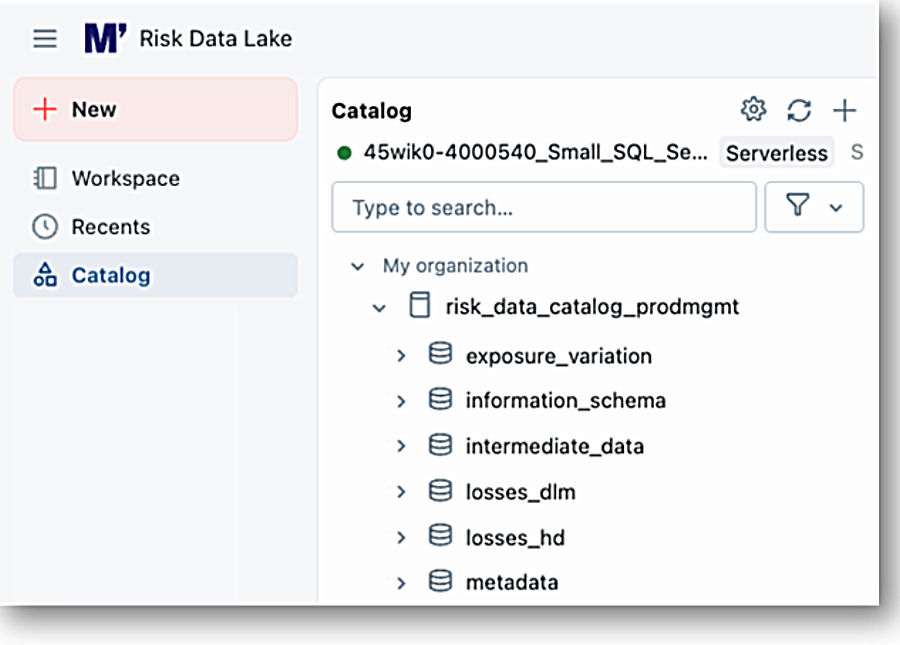The image size is (900, 645).
Task: Select Catalog in the sidebar
Action: (x=156, y=275)
